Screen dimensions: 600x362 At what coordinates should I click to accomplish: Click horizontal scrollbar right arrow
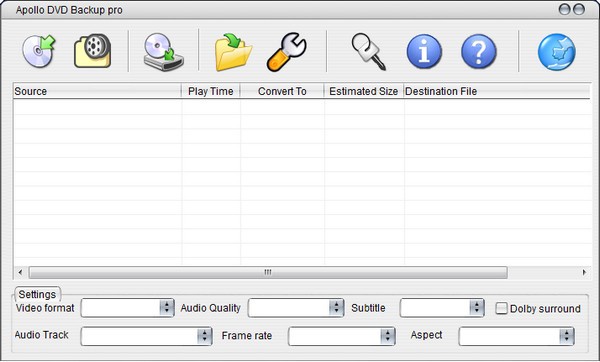(x=584, y=272)
